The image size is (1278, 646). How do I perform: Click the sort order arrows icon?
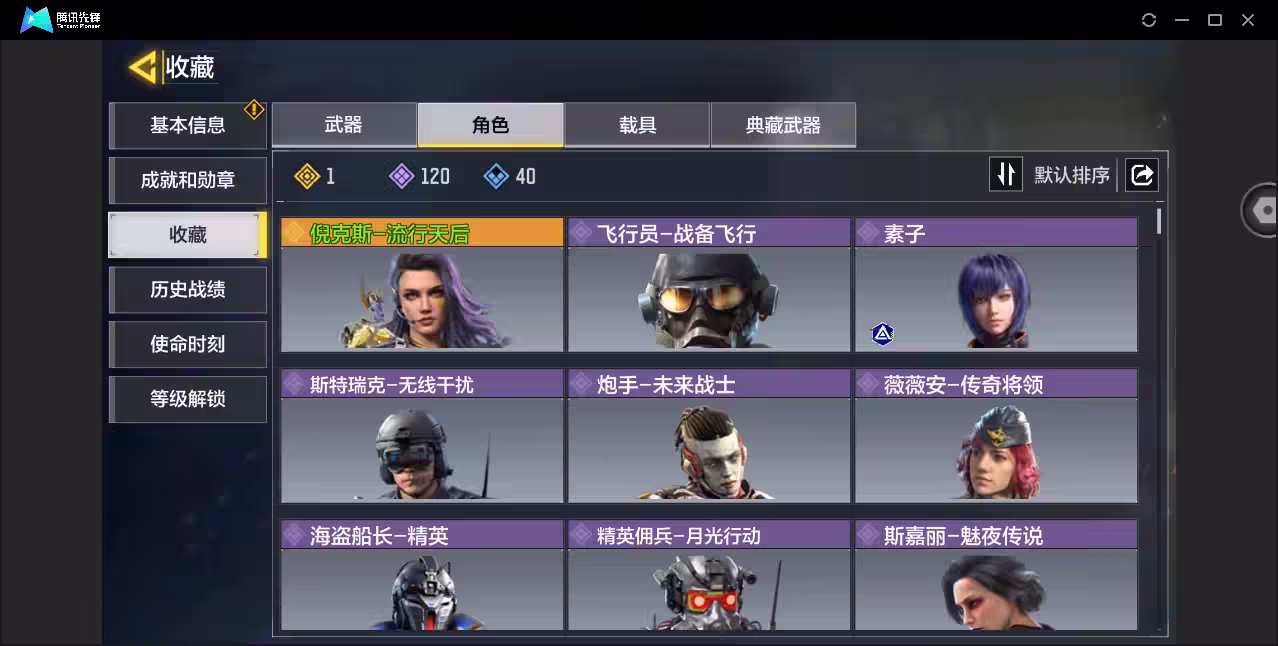click(1005, 175)
